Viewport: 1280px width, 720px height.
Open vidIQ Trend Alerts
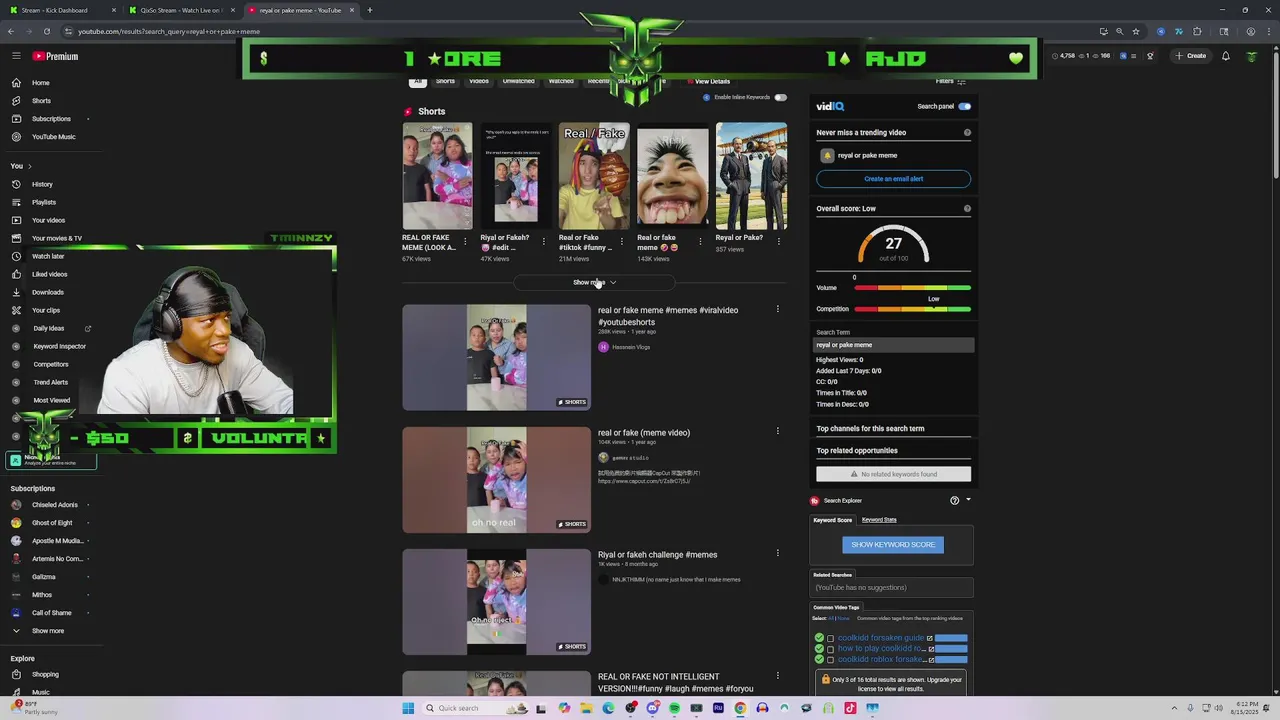tap(51, 382)
